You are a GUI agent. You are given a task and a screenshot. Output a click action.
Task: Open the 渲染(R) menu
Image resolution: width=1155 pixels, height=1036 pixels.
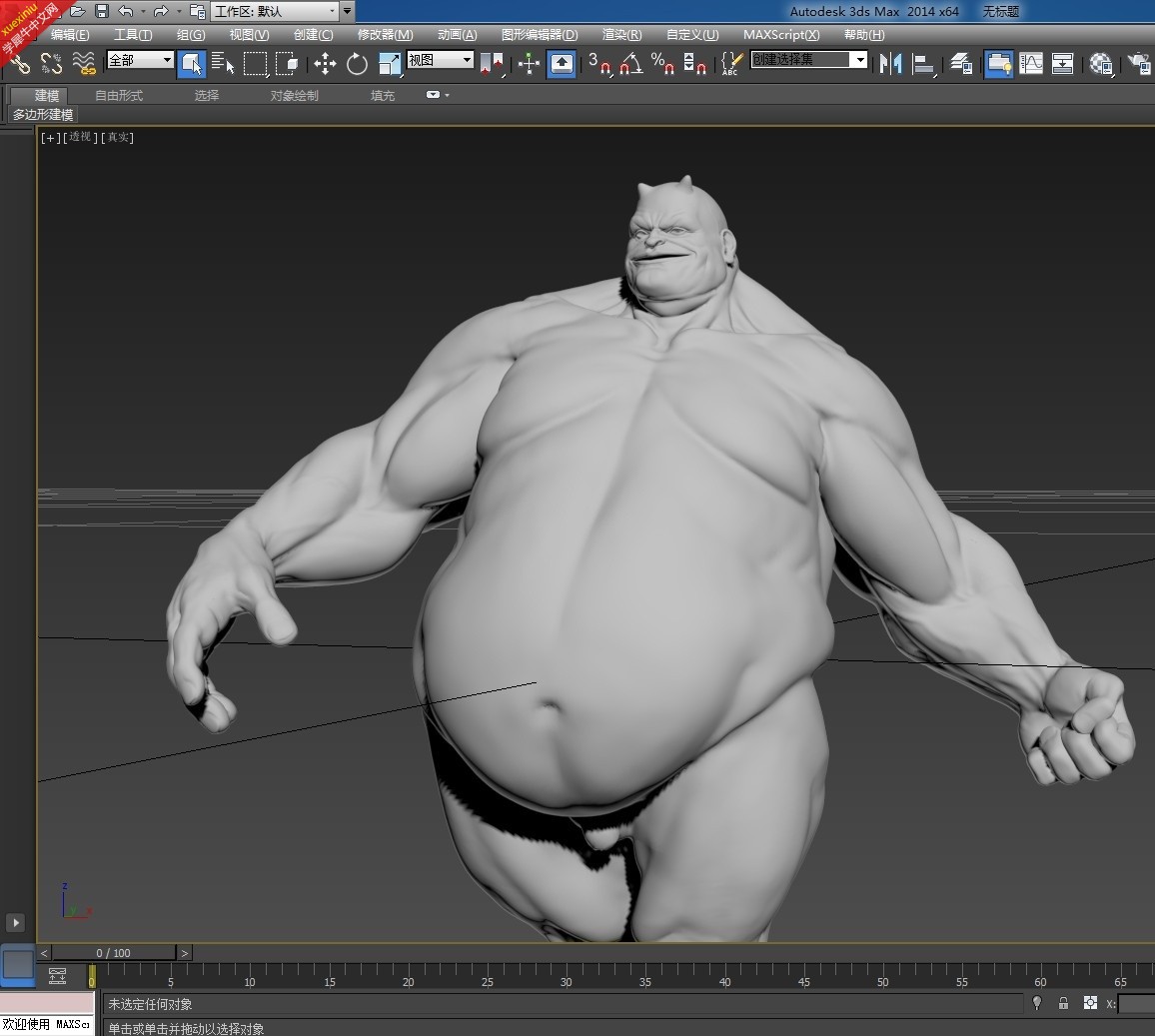click(x=621, y=35)
